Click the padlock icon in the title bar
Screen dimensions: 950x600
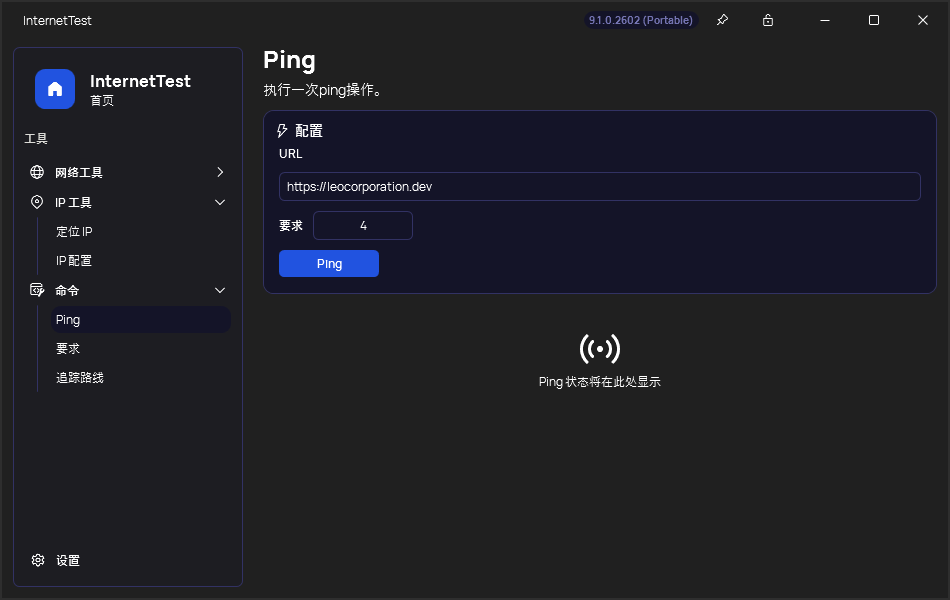[x=767, y=19]
